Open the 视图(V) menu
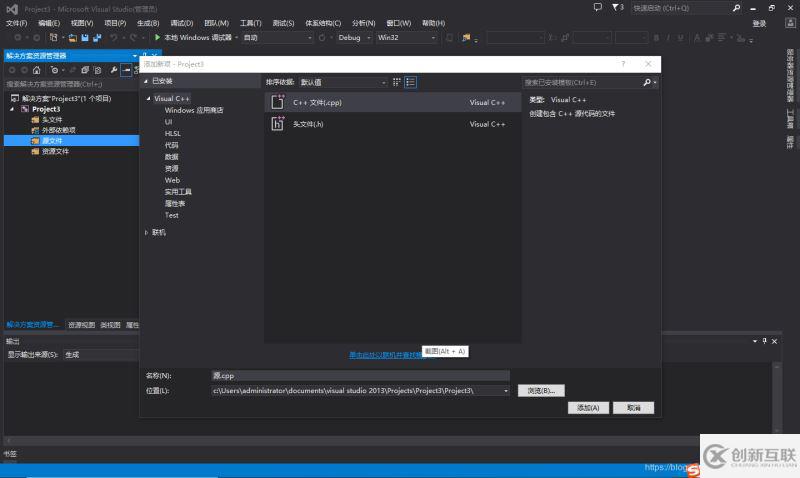 point(82,23)
